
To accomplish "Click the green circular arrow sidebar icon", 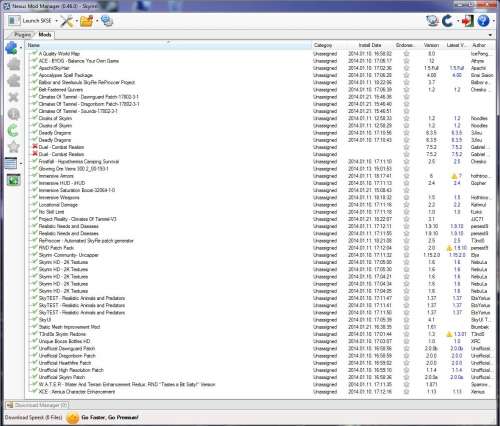I will [x=13, y=131].
